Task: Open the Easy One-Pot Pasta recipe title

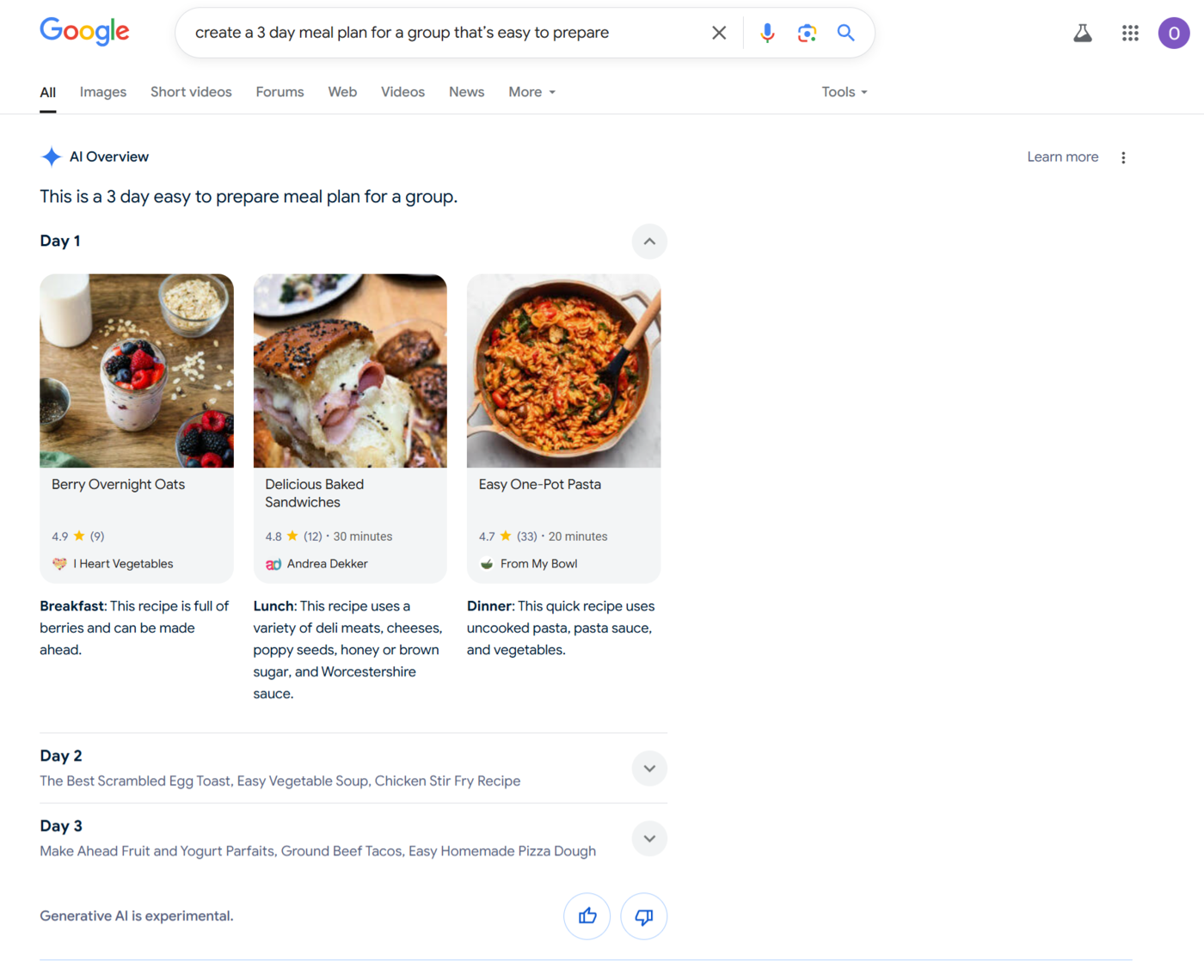Action: [x=539, y=485]
